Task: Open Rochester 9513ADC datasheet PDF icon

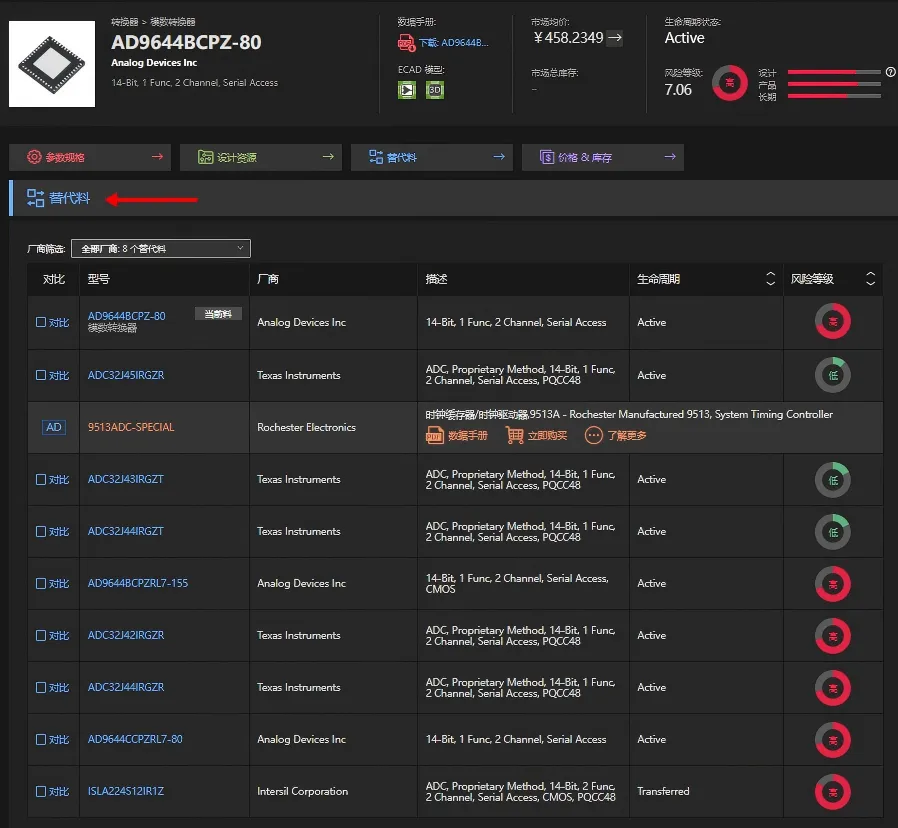Action: click(x=435, y=436)
